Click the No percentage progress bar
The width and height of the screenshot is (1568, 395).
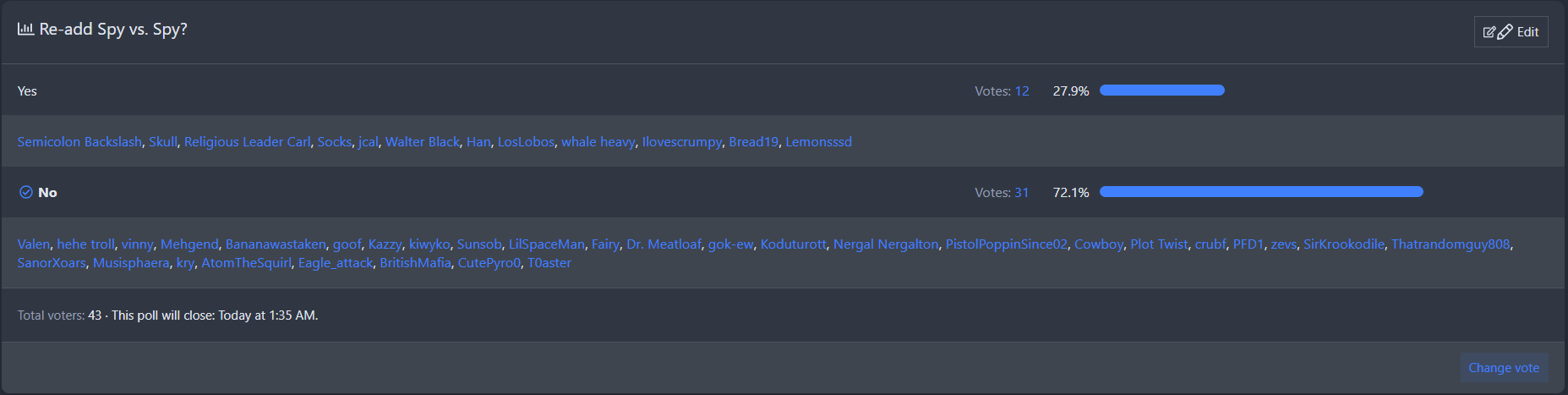[1260, 192]
